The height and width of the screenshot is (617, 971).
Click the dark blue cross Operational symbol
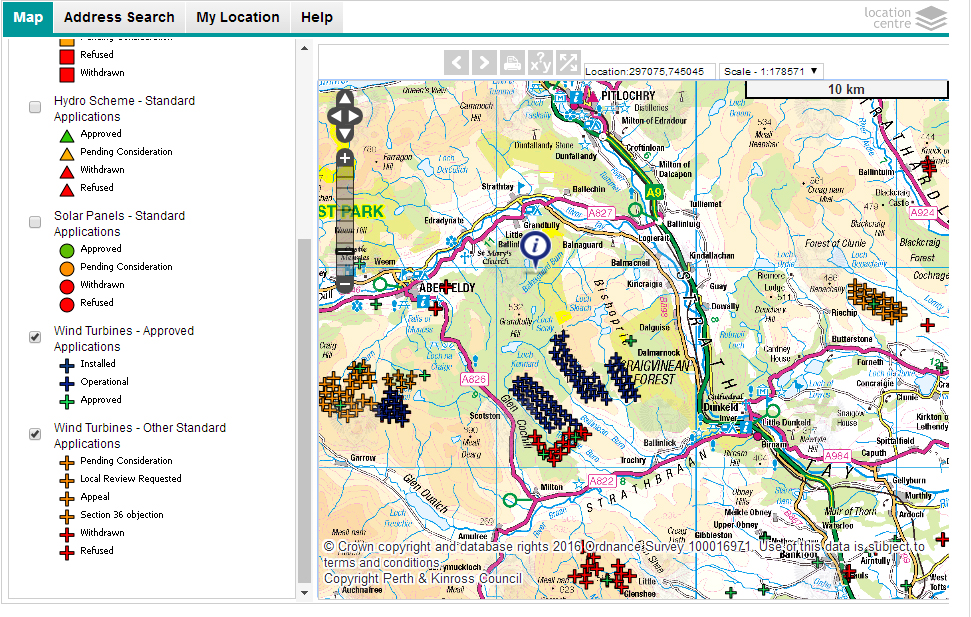67,383
